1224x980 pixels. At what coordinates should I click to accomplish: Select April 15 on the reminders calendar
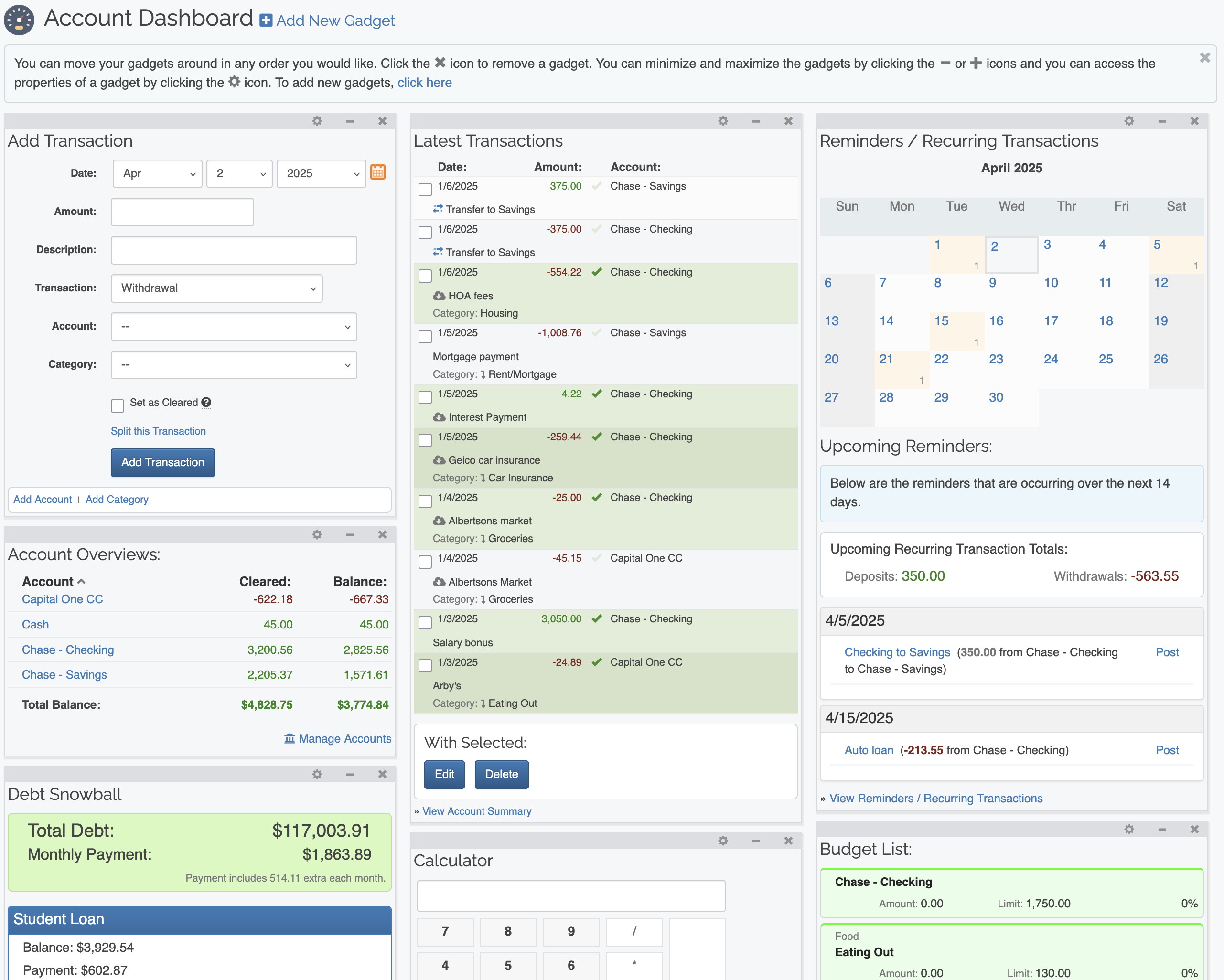click(x=941, y=321)
